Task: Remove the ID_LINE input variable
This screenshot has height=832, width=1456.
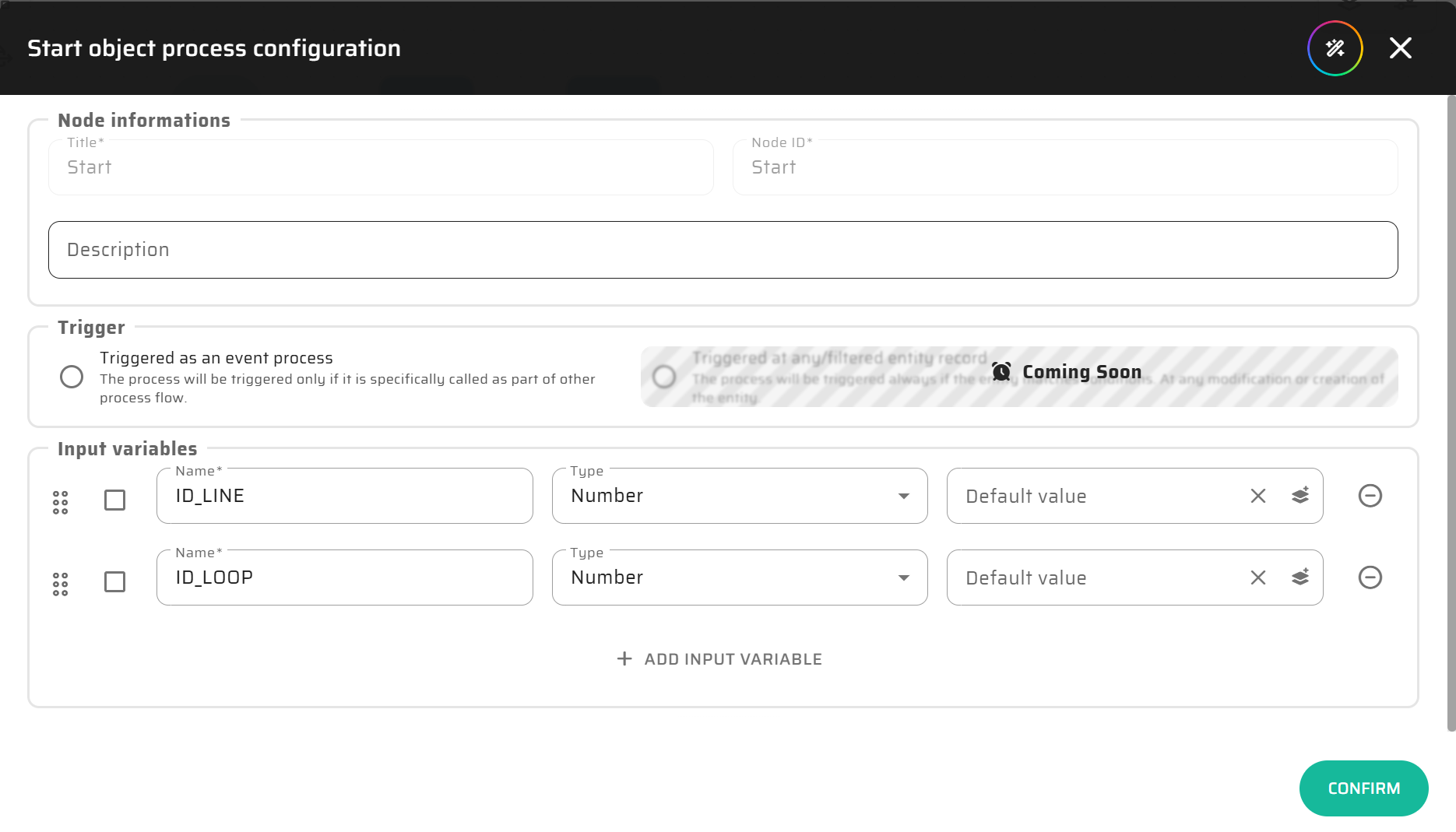Action: (x=1370, y=496)
